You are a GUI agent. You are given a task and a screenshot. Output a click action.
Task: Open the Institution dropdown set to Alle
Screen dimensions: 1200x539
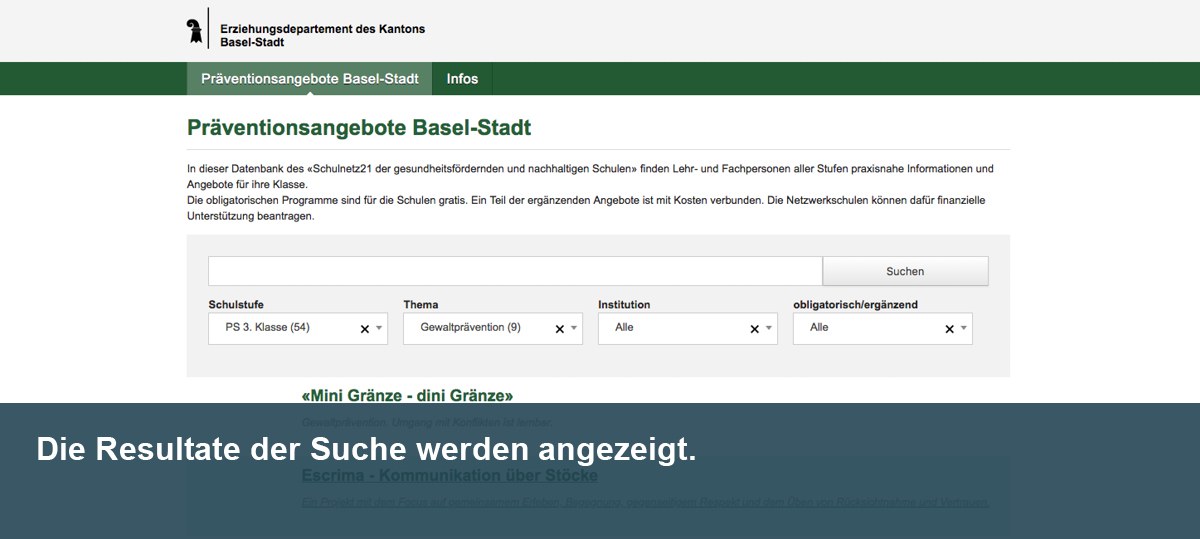(670, 328)
